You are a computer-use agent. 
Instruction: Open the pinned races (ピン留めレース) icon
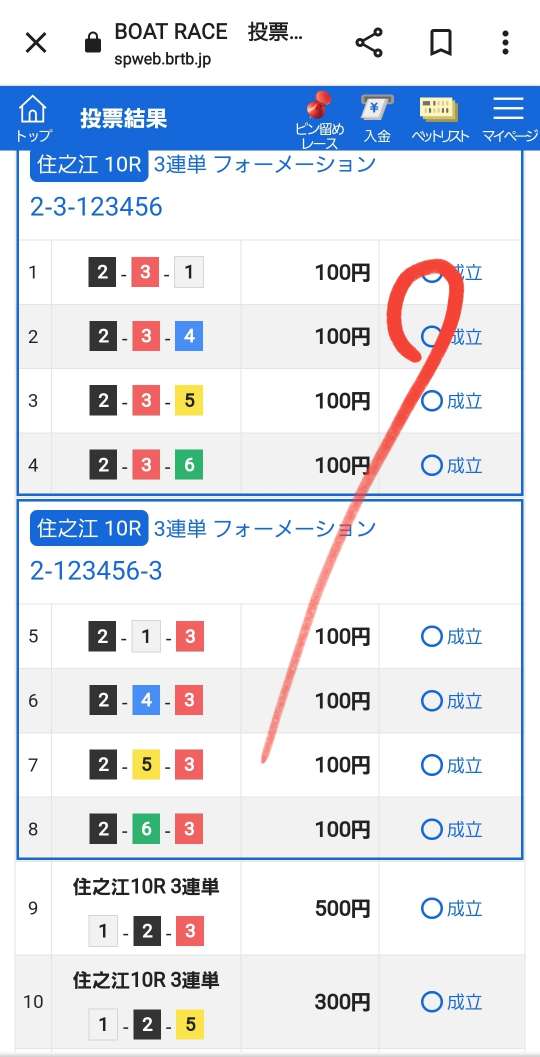320,119
